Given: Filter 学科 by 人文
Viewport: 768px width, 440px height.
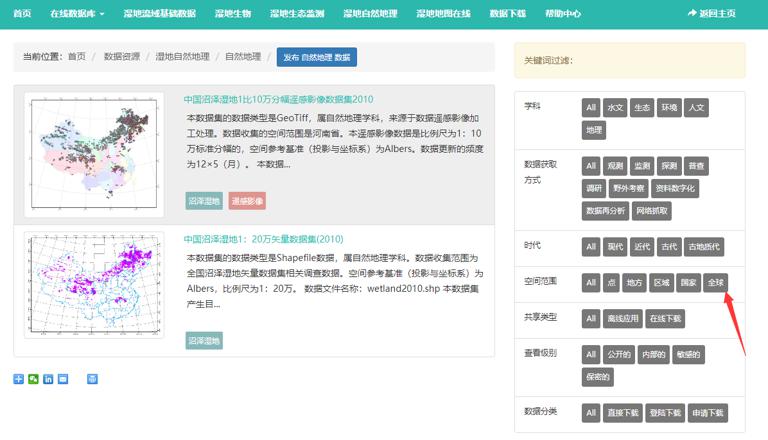Looking at the screenshot, I should click(x=696, y=108).
